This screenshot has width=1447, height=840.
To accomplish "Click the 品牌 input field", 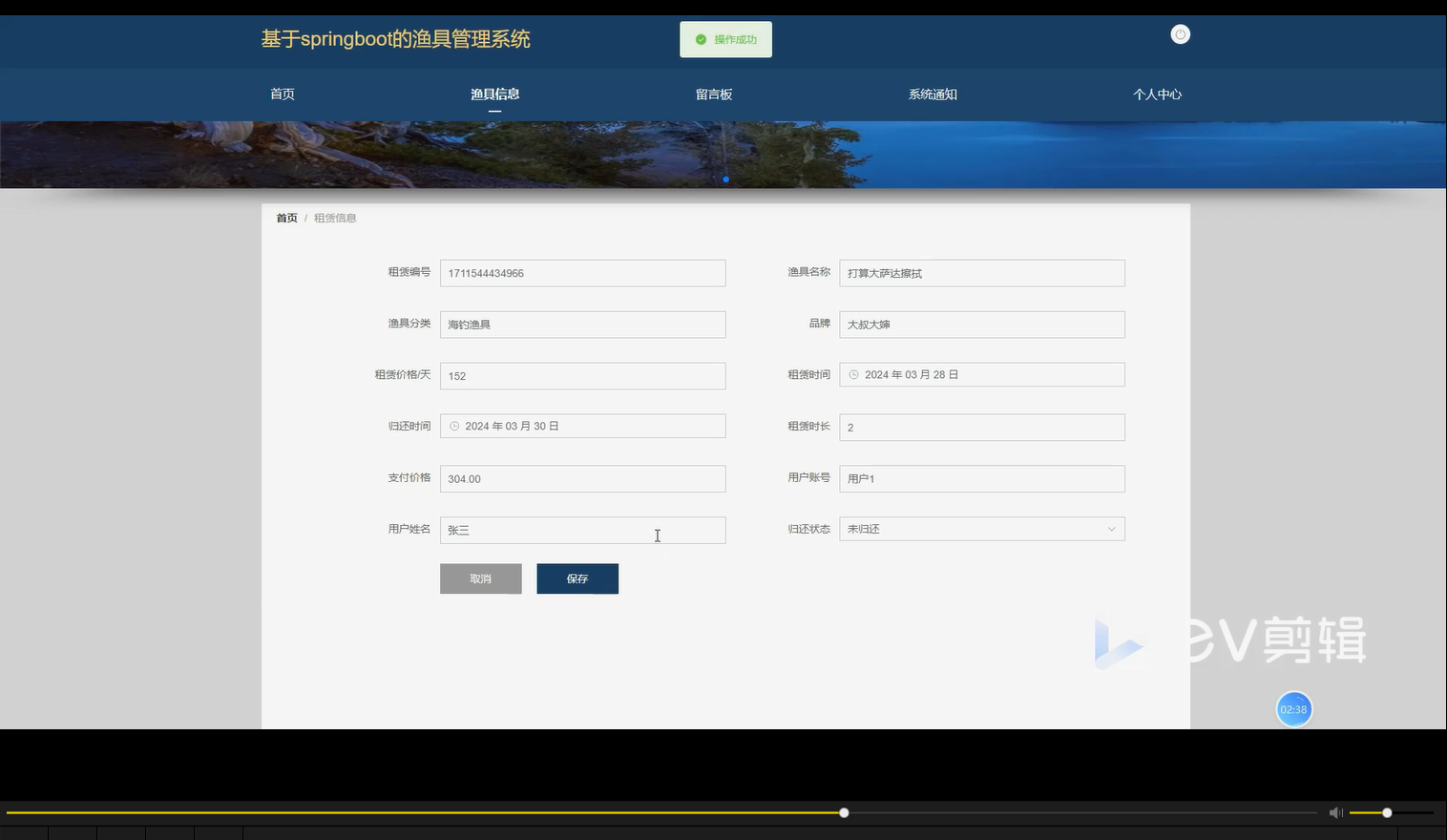I will [981, 325].
